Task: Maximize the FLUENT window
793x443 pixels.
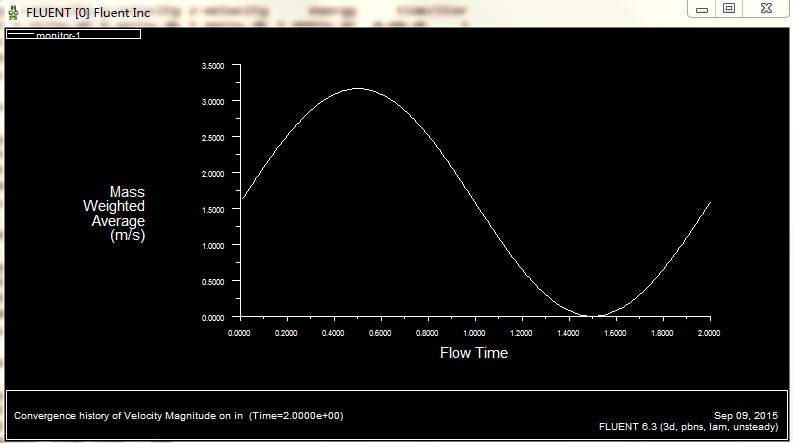Action: click(729, 9)
